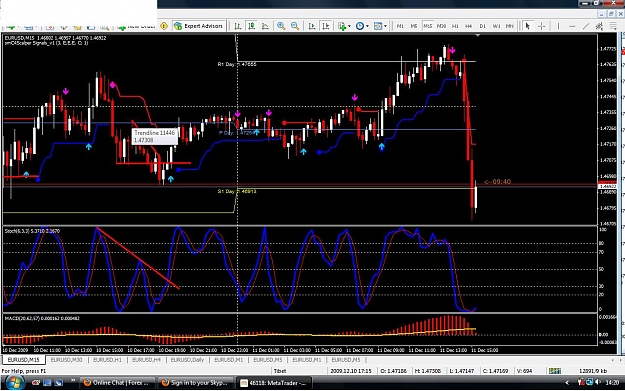Toggle the M15 timeframe button
Screen dimensions: 625x391
tap(428, 26)
